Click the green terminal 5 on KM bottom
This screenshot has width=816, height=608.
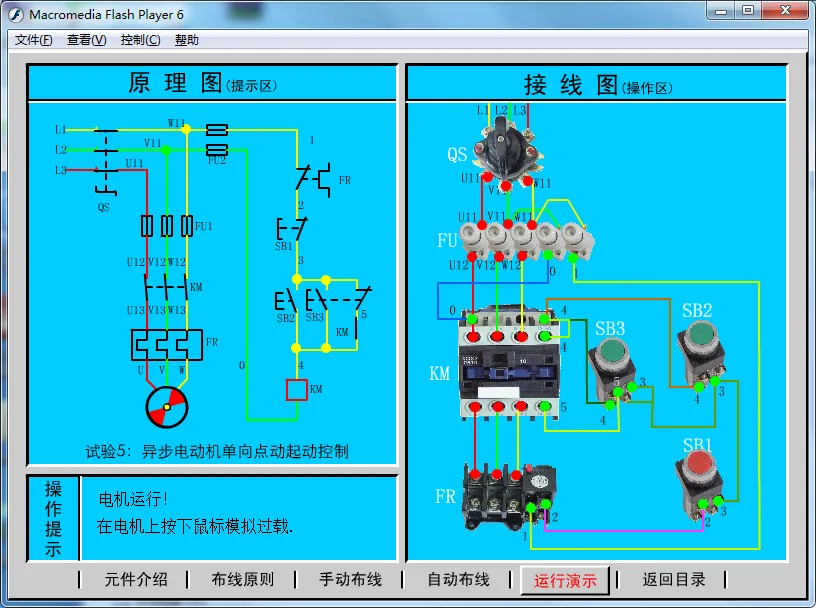point(544,406)
